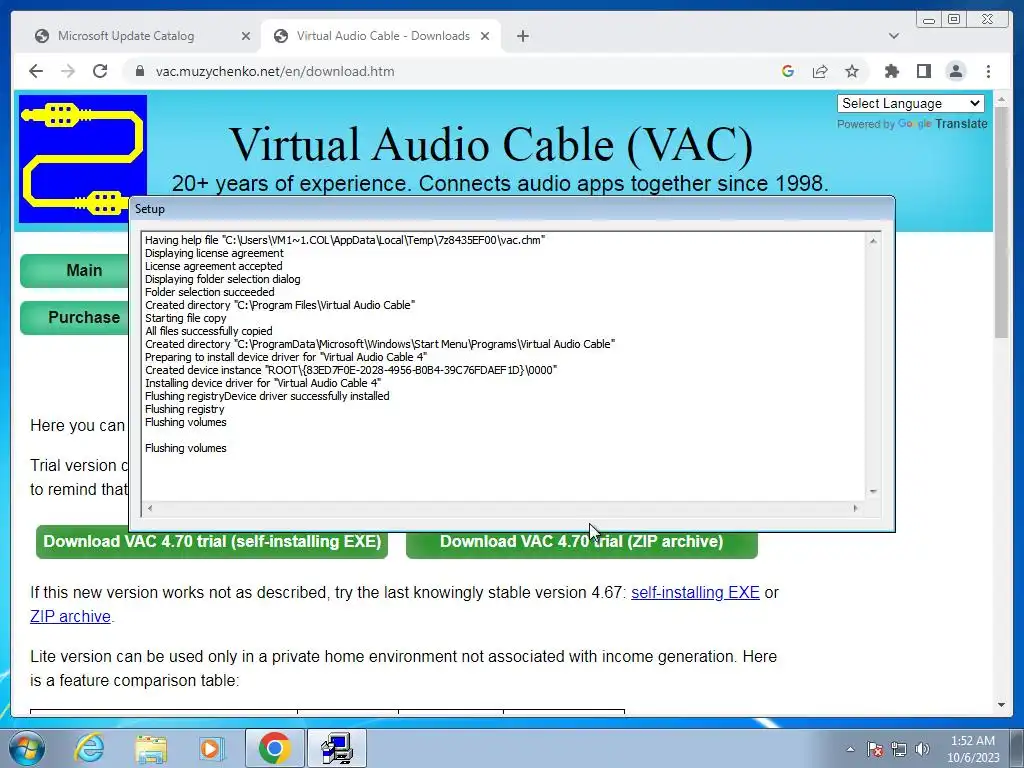This screenshot has height=768, width=1024.
Task: Click the site security padlock icon
Action: [139, 71]
